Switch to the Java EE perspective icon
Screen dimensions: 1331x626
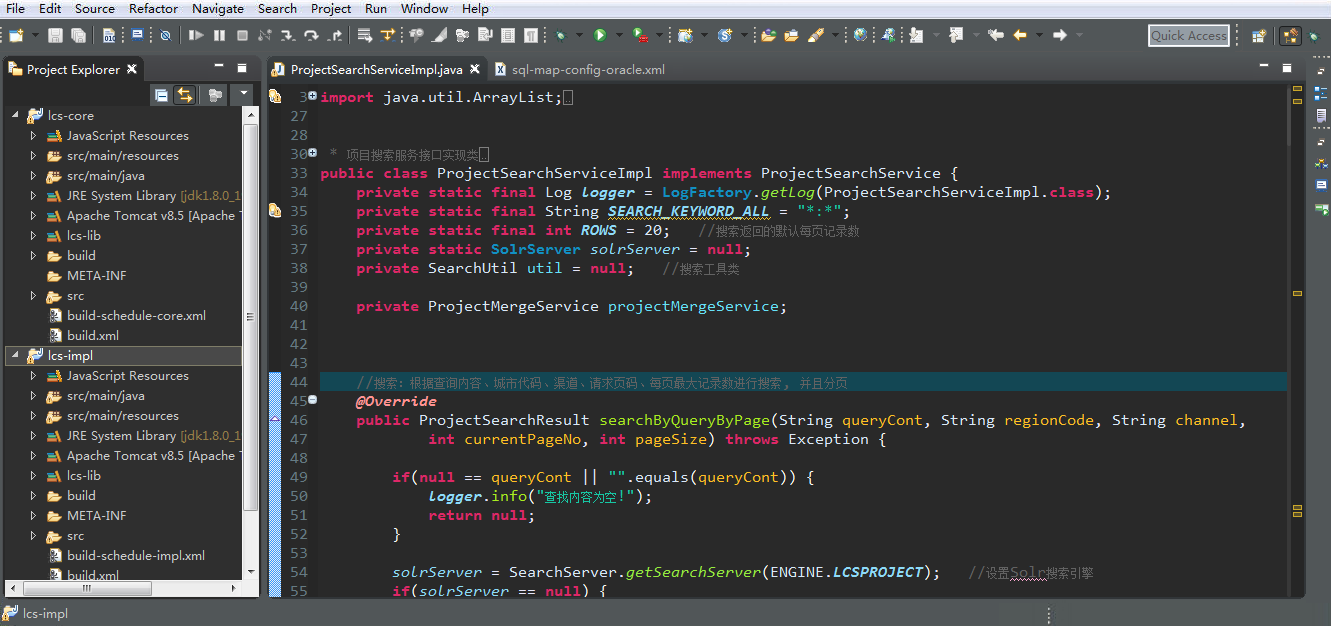tap(1291, 36)
